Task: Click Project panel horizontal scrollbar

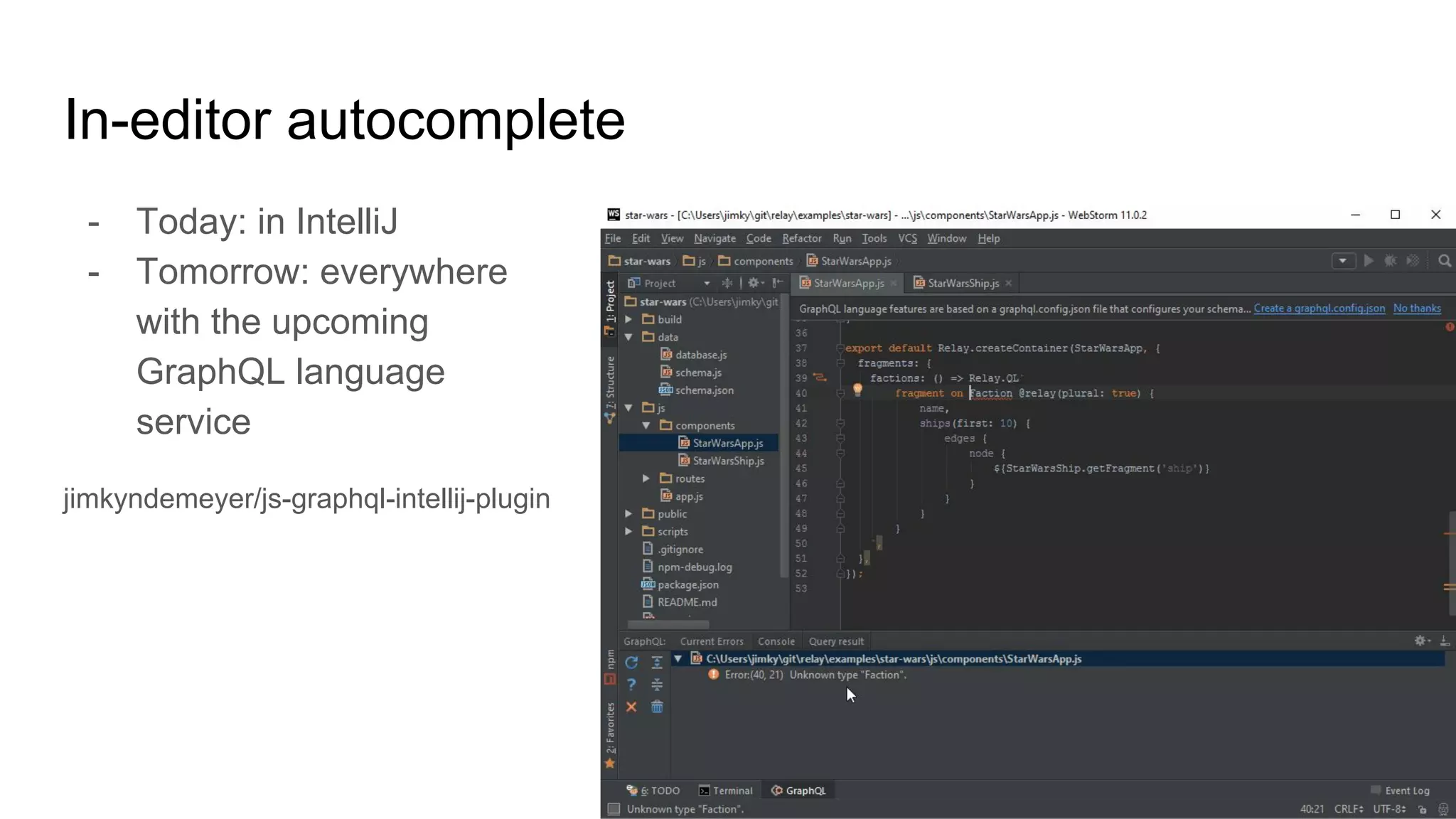Action: click(667, 624)
